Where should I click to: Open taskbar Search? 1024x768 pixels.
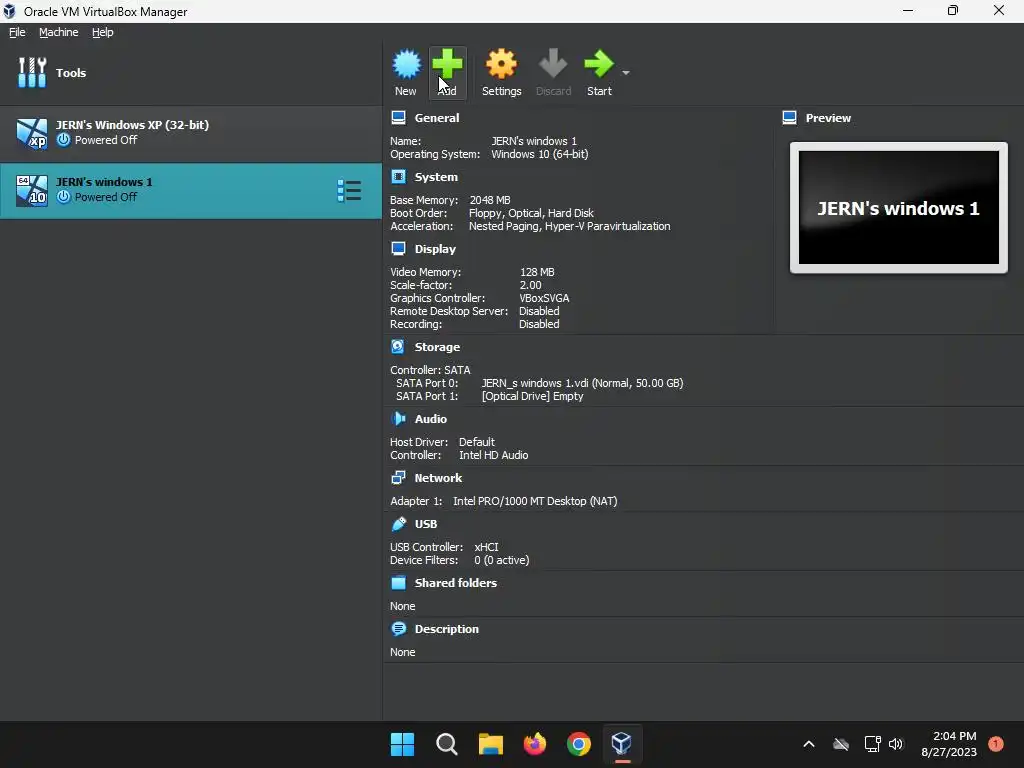pos(447,744)
